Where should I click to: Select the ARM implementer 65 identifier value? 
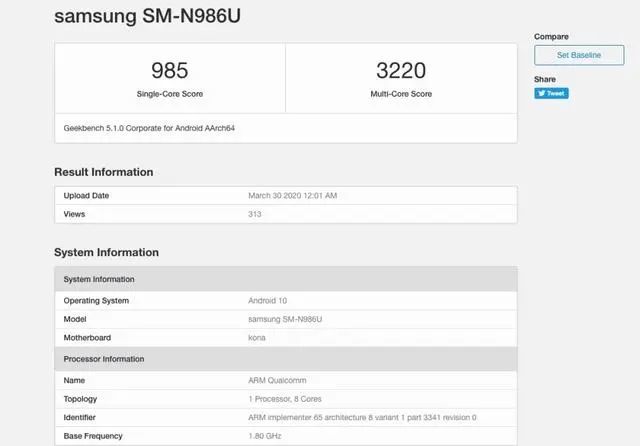[x=362, y=417]
